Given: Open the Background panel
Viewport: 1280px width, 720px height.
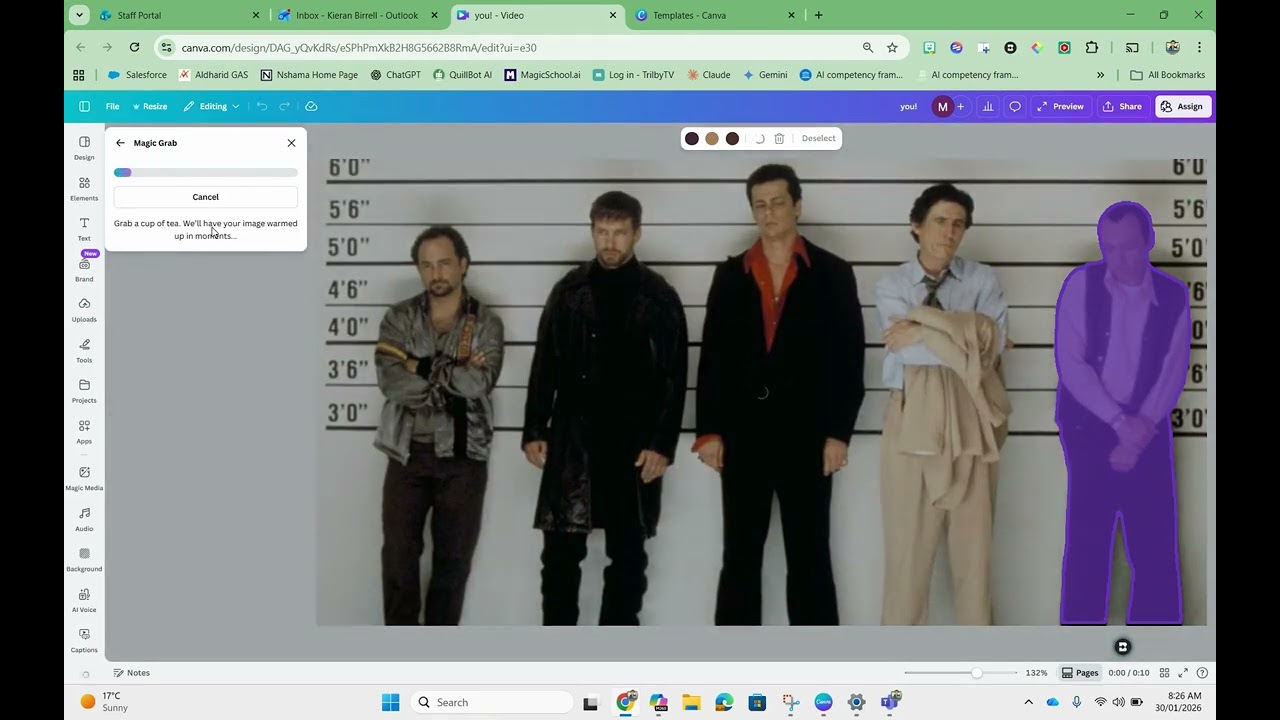Looking at the screenshot, I should [x=84, y=559].
